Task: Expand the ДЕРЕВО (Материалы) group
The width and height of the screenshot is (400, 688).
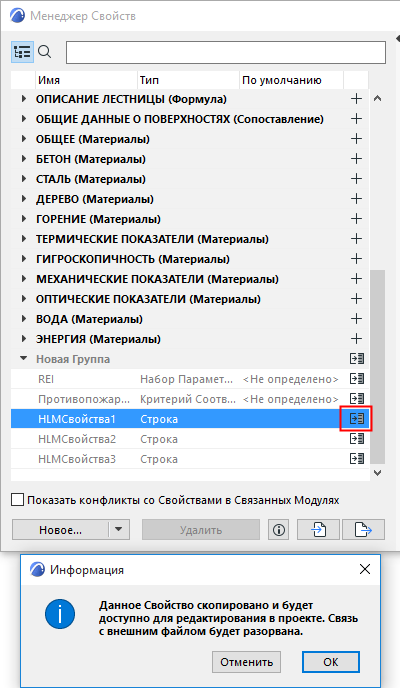Action: [x=24, y=199]
